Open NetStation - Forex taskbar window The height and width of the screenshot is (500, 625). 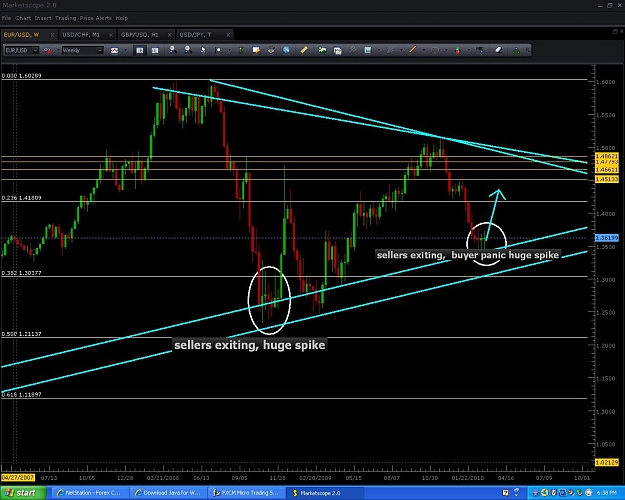pos(91,493)
